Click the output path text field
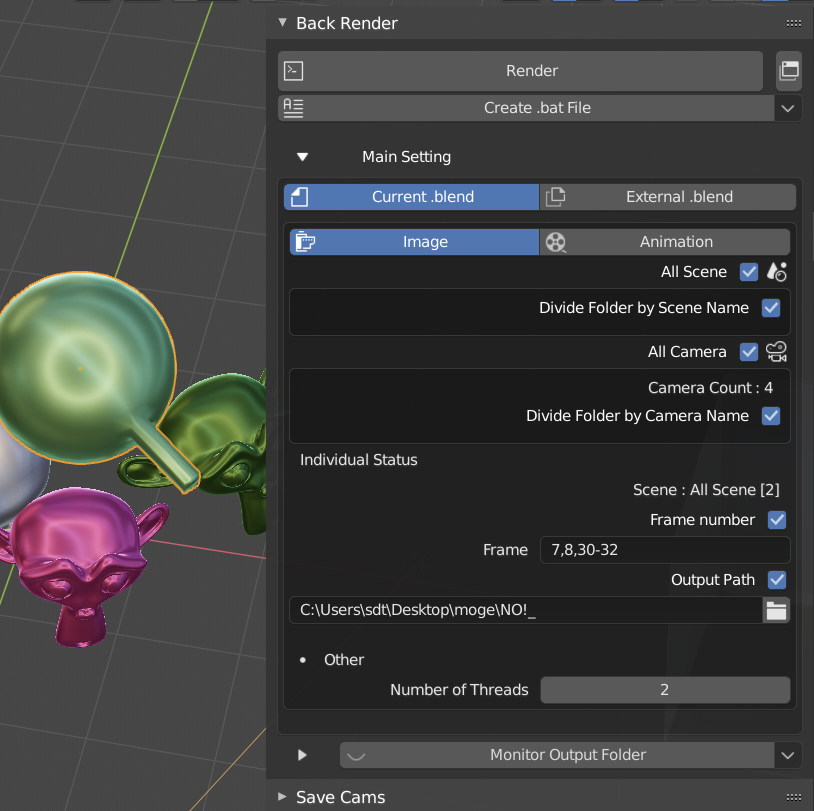 tap(526, 610)
